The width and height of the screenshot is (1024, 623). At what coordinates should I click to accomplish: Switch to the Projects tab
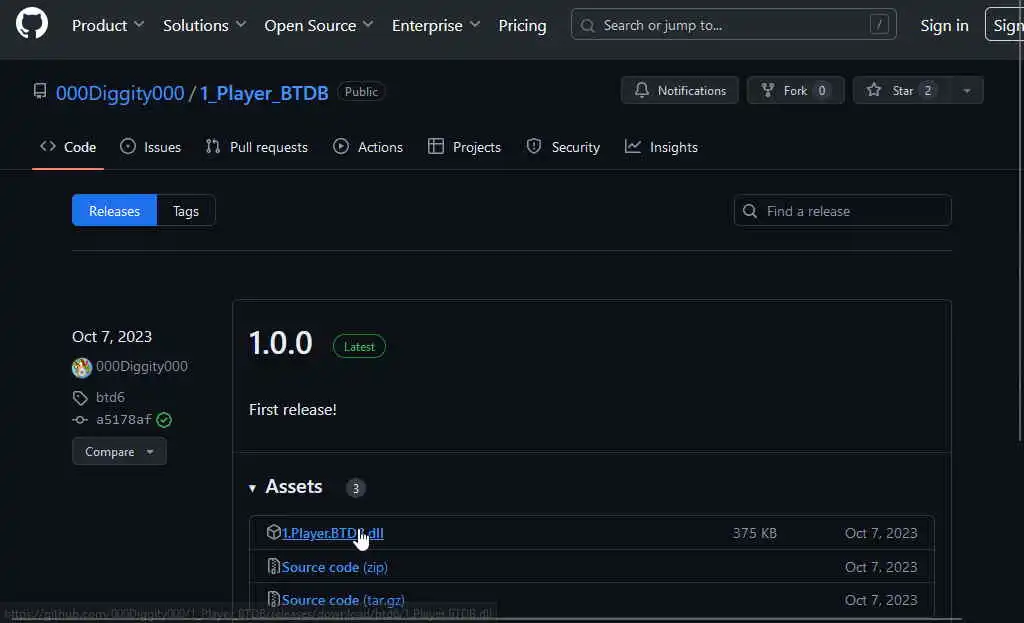pyautogui.click(x=464, y=147)
